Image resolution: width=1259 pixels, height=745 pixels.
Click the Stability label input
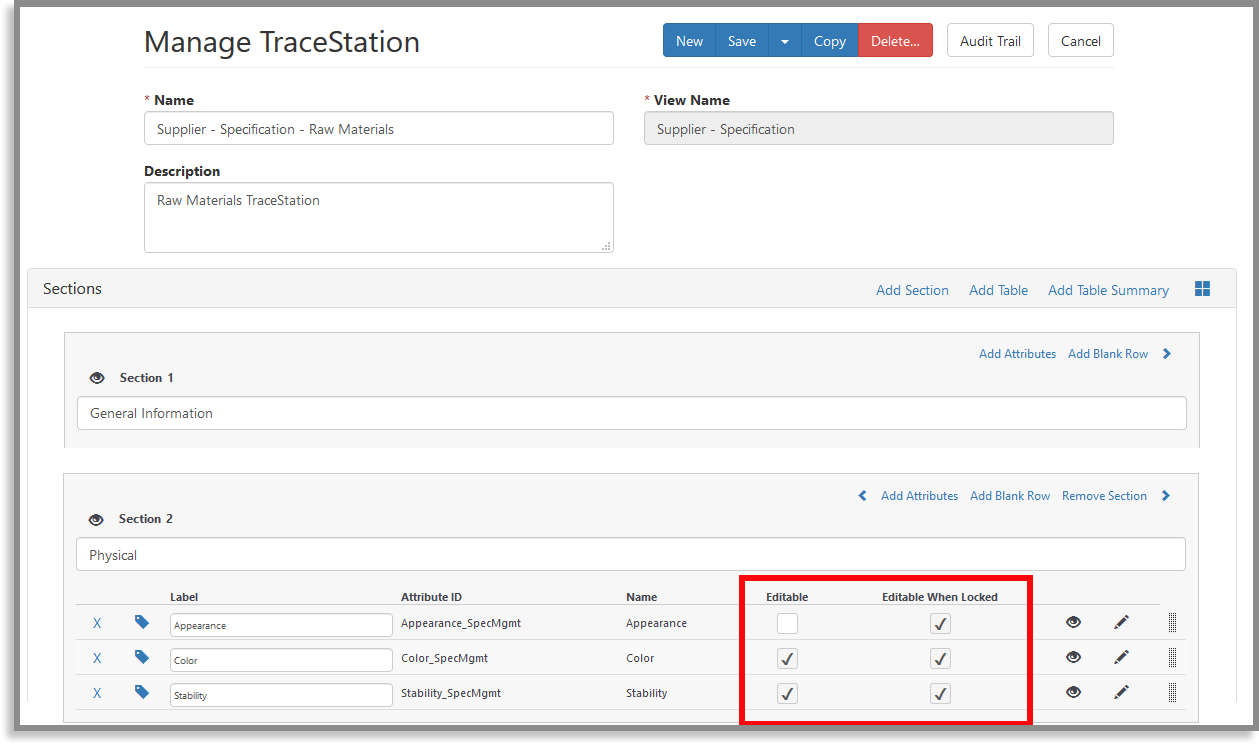[x=281, y=695]
